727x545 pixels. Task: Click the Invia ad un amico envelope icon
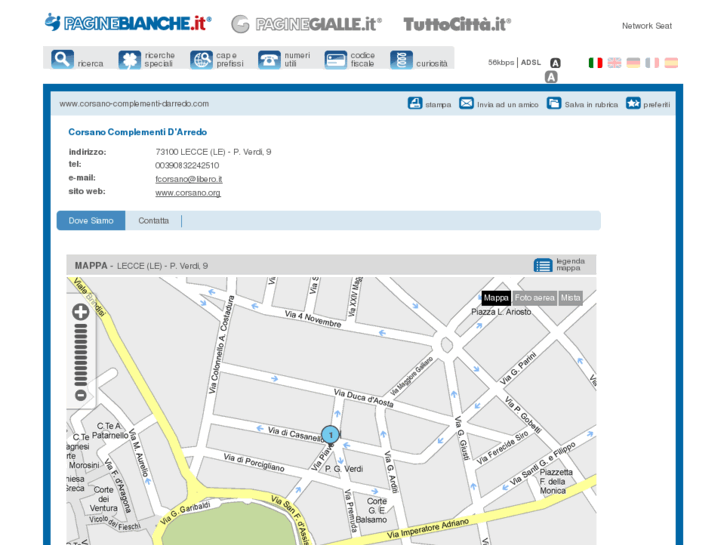(x=466, y=103)
